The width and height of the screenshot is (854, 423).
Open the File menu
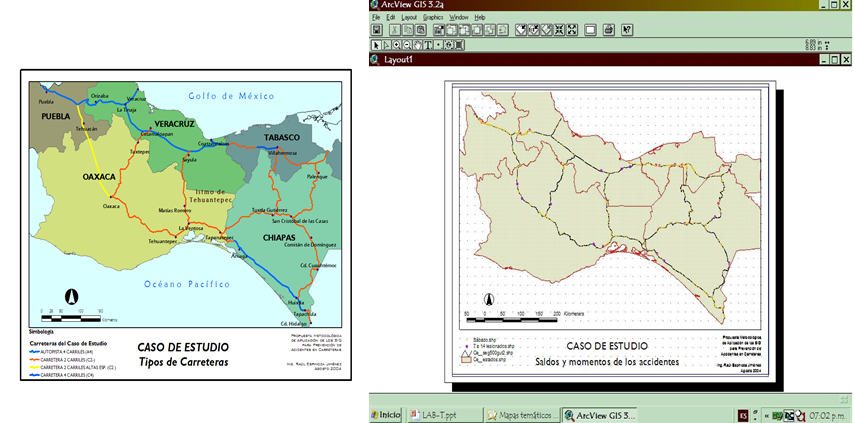tap(376, 18)
